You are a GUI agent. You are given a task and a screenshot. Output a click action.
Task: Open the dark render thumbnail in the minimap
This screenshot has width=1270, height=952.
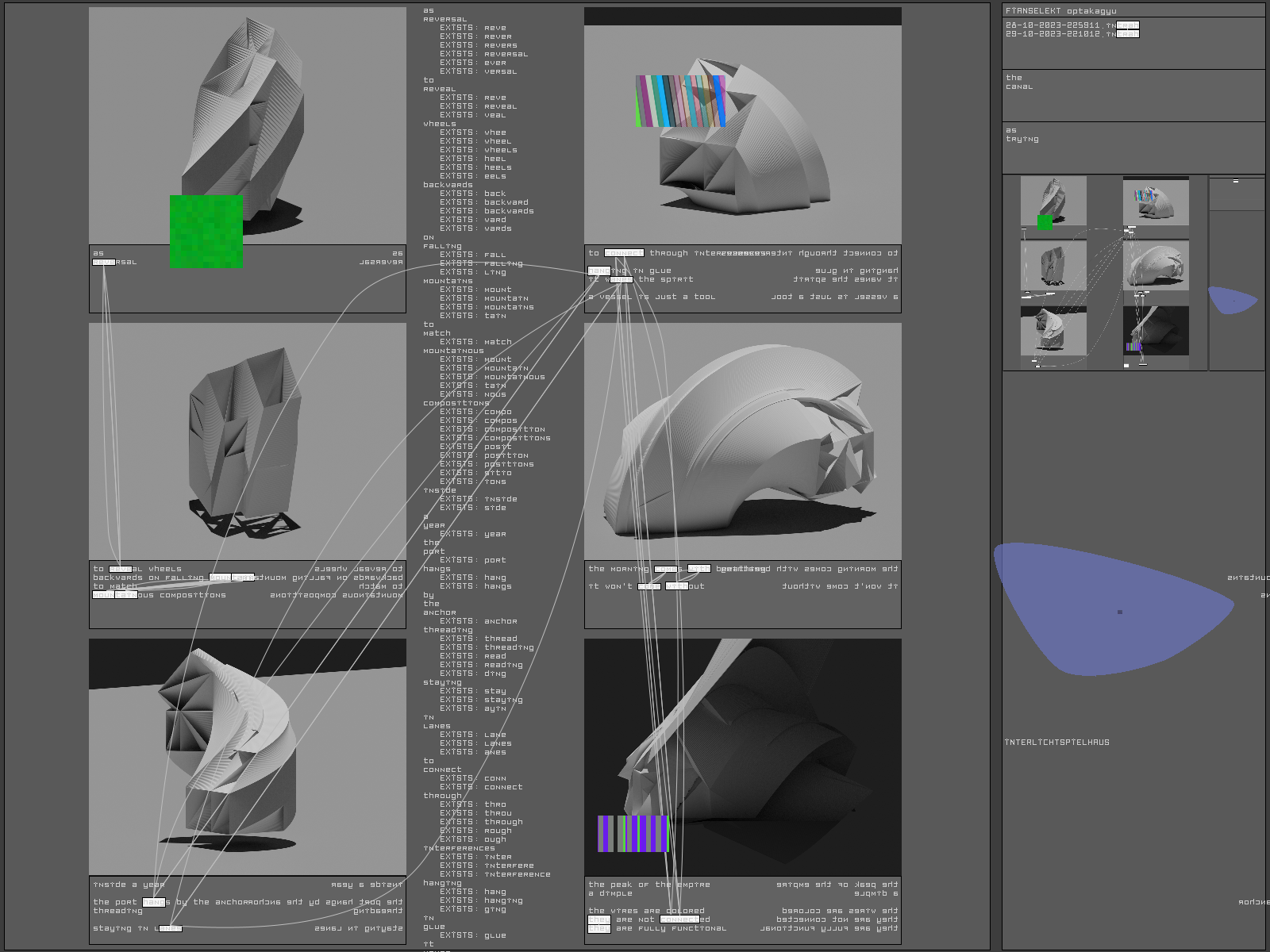click(1156, 330)
